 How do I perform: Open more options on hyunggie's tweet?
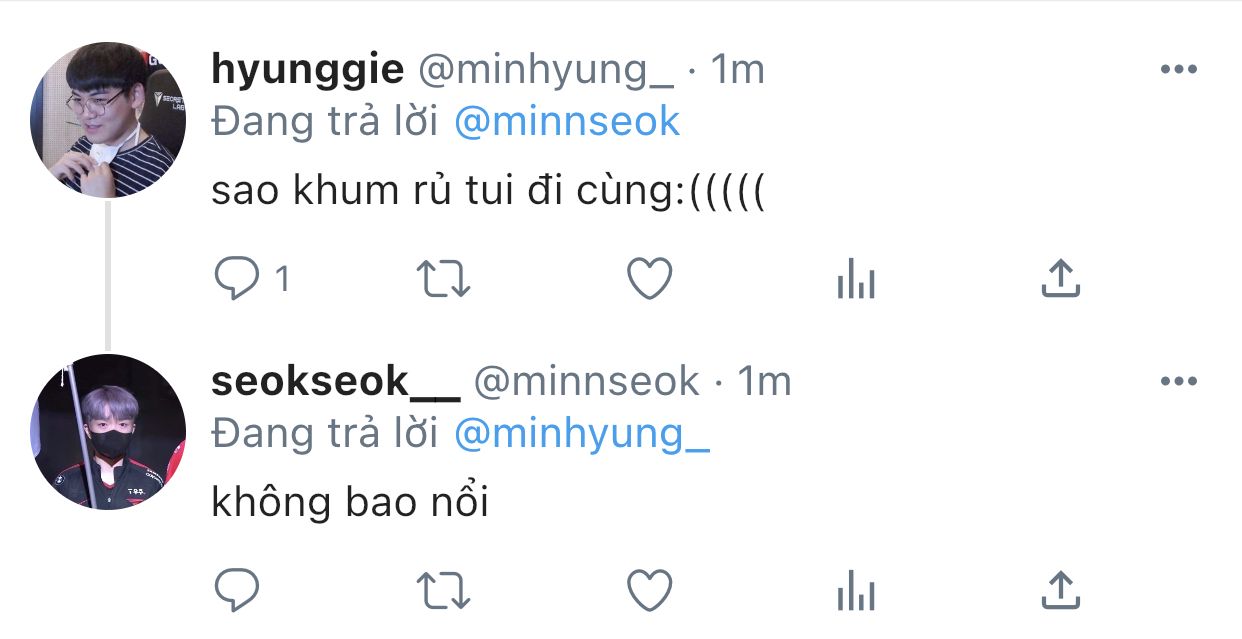[1178, 69]
